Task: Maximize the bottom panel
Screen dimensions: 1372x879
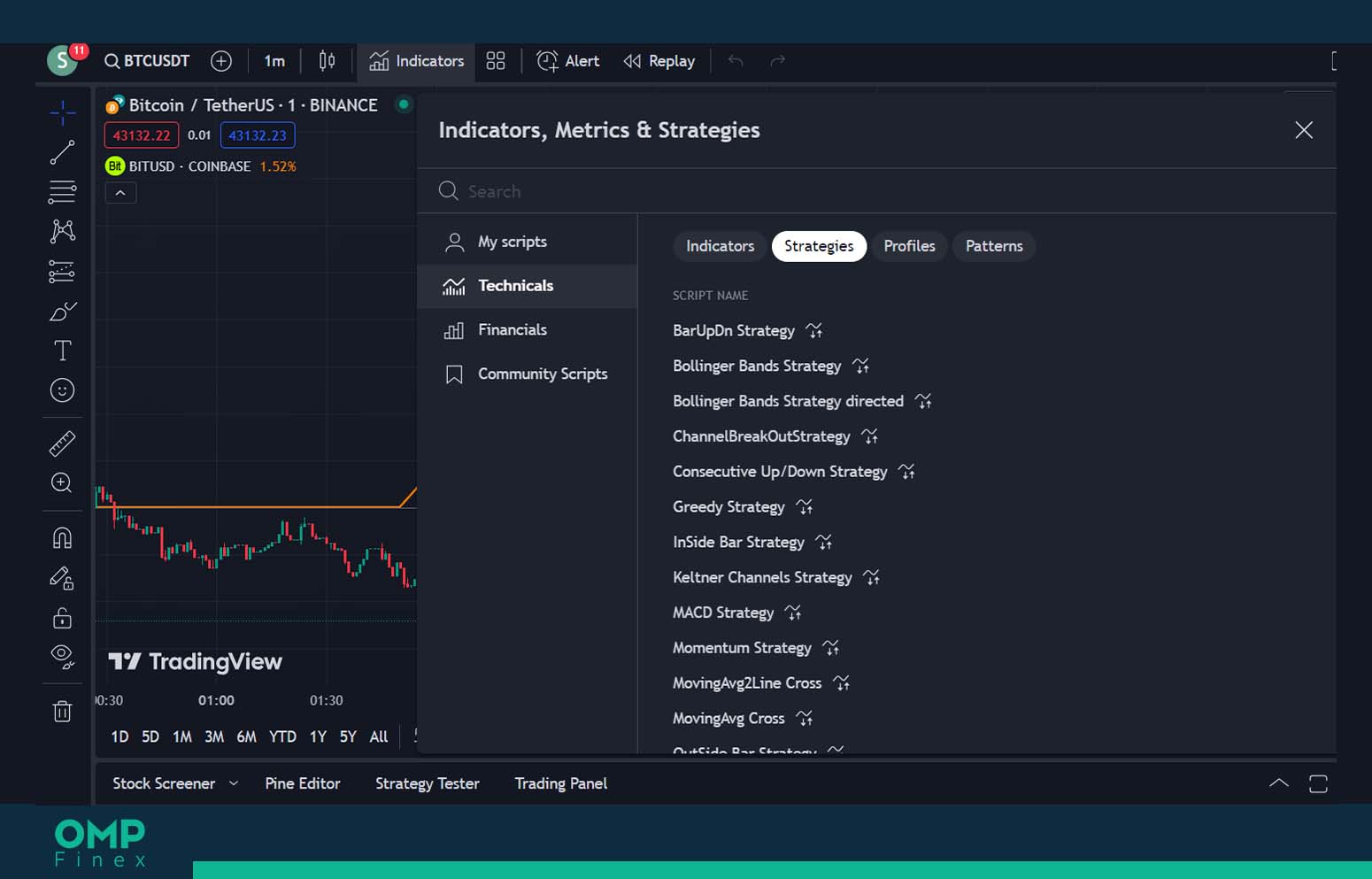Action: click(1318, 783)
